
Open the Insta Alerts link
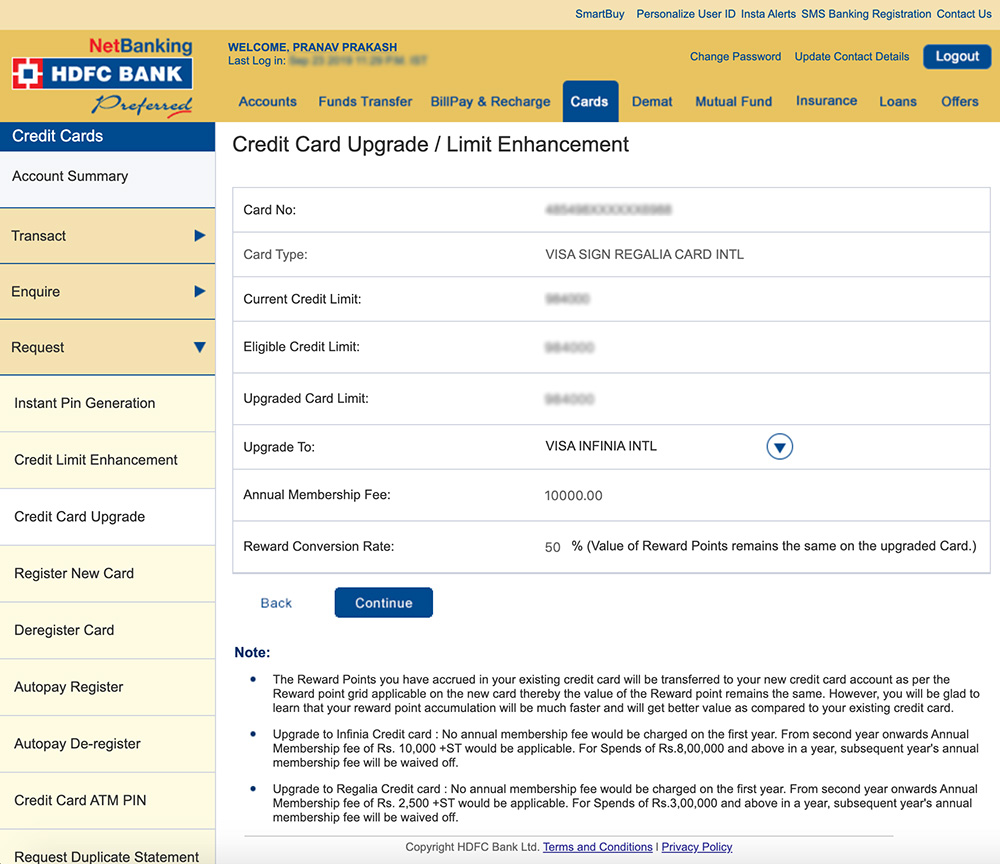pos(768,14)
